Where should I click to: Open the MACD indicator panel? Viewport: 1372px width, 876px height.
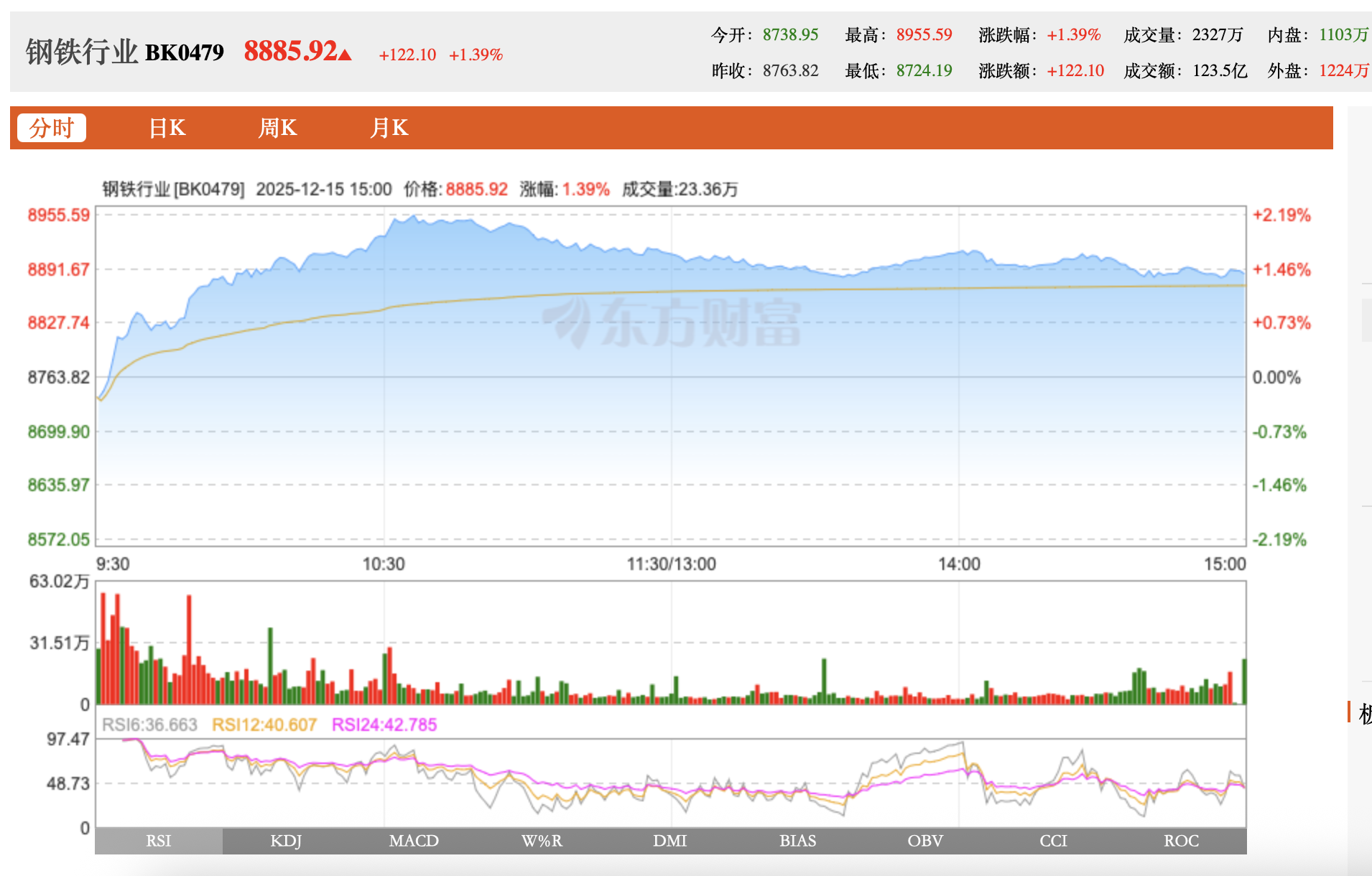pyautogui.click(x=414, y=841)
